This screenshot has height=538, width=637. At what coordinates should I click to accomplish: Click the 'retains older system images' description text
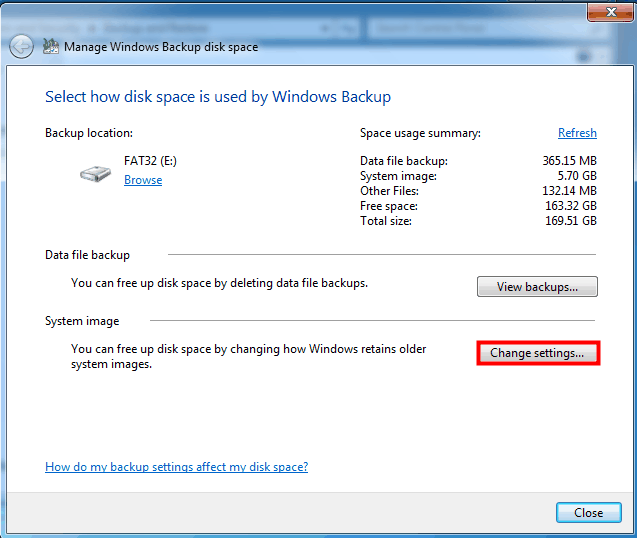249,356
